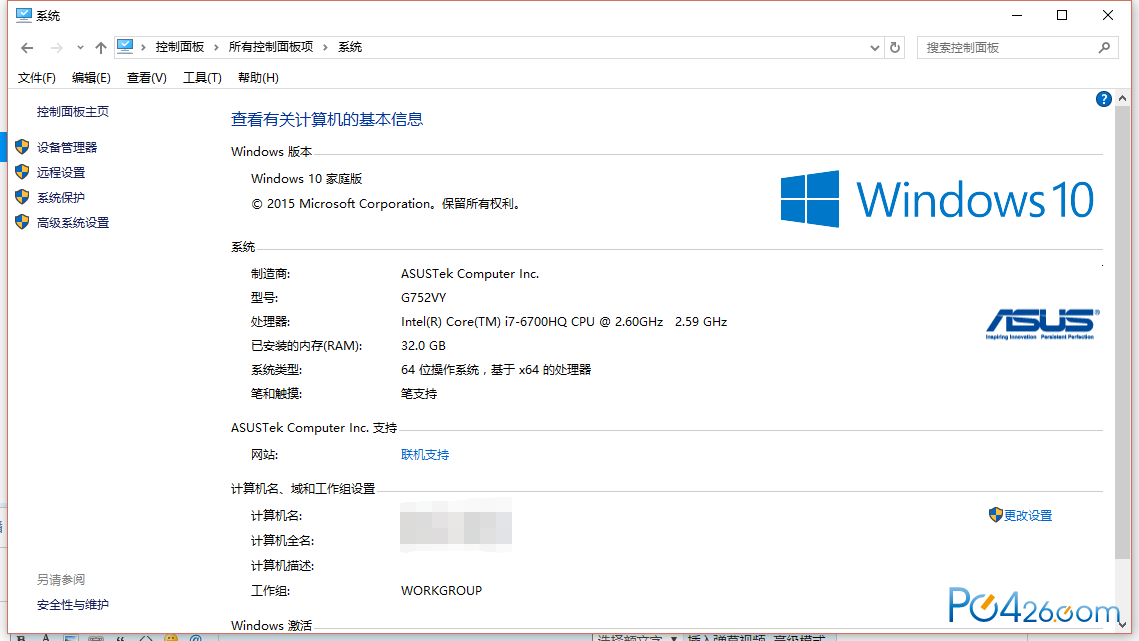The width and height of the screenshot is (1139, 641).
Task: Click the shield icon beside 高级系统设置
Action: pyautogui.click(x=23, y=222)
